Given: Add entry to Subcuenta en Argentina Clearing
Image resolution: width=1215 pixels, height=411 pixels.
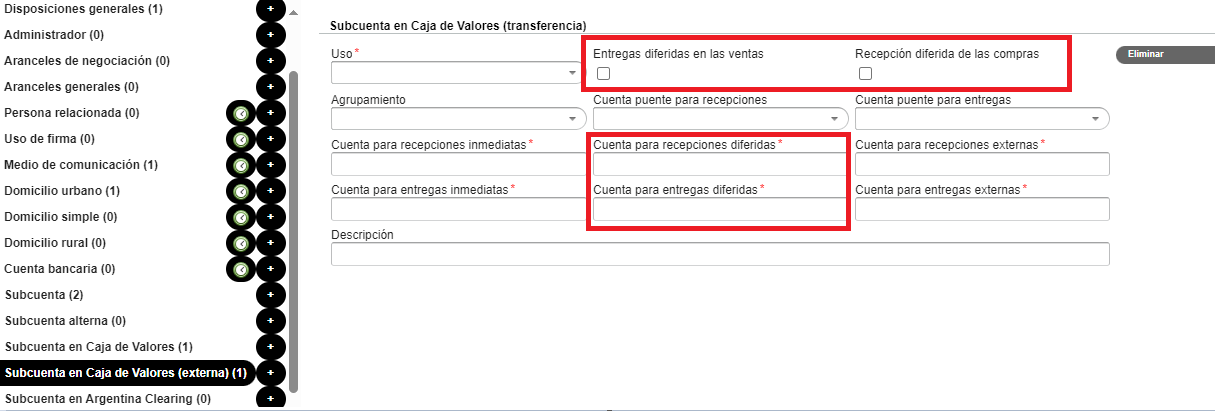Looking at the screenshot, I should pos(270,399).
